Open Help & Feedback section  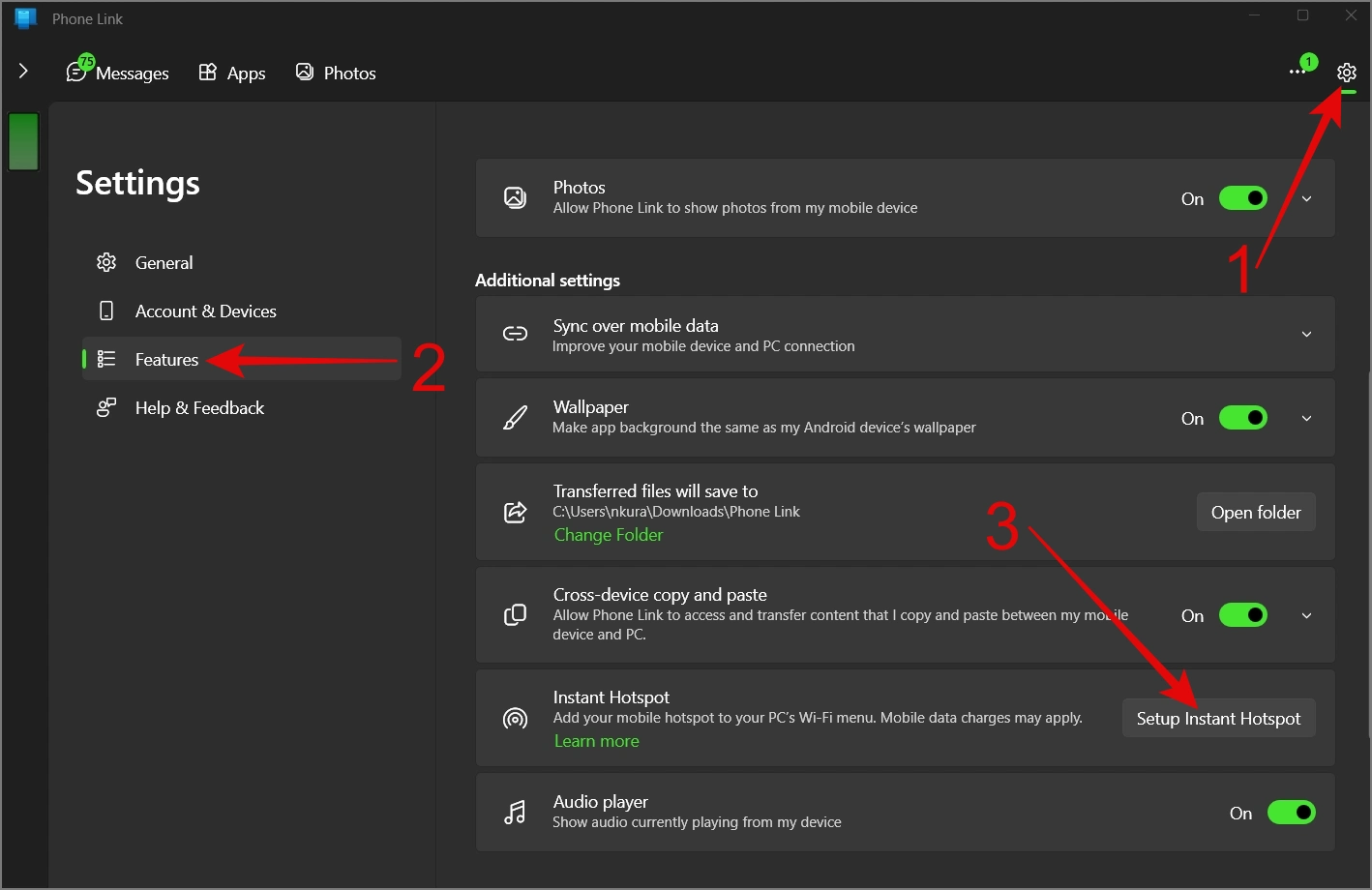click(x=242, y=407)
